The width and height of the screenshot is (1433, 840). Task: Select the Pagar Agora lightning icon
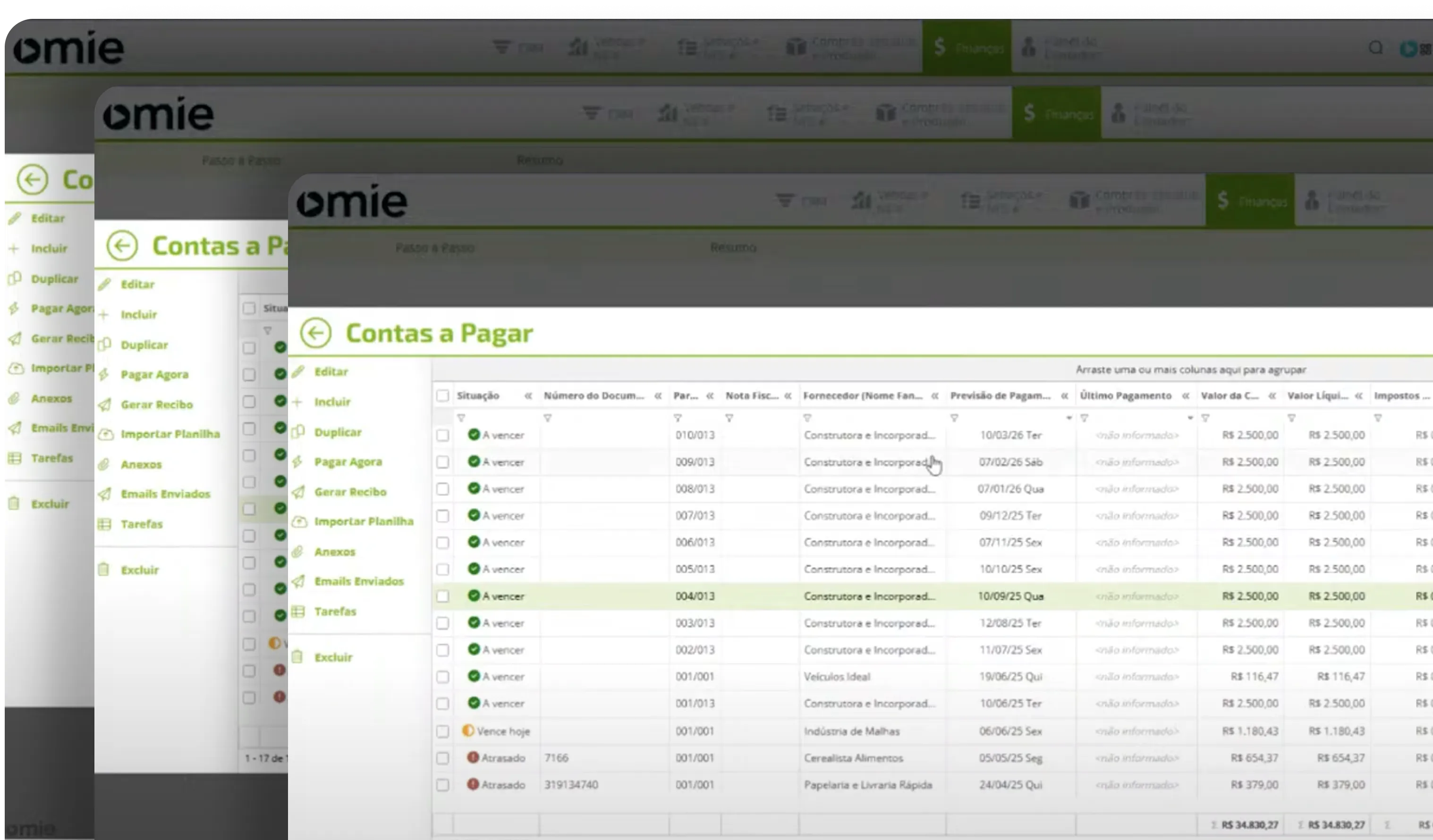tap(300, 462)
